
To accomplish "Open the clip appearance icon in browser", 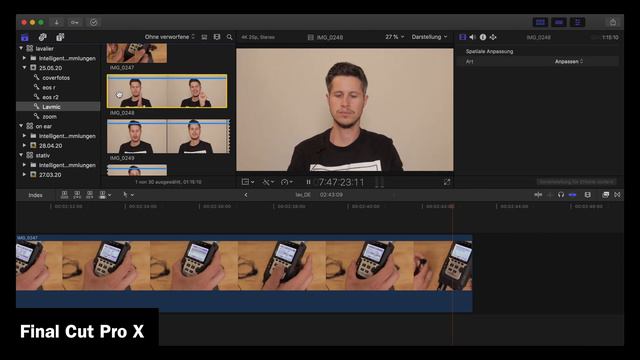I will (217, 37).
